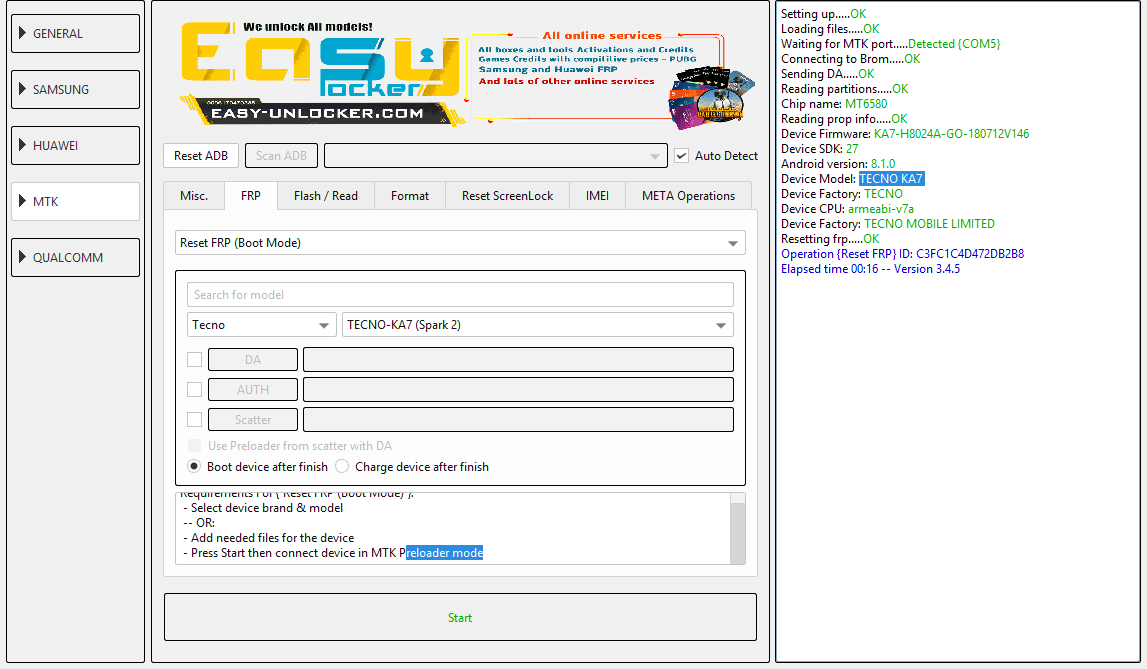The width and height of the screenshot is (1147, 669).
Task: Open the Flash / Read tab
Action: pos(326,196)
